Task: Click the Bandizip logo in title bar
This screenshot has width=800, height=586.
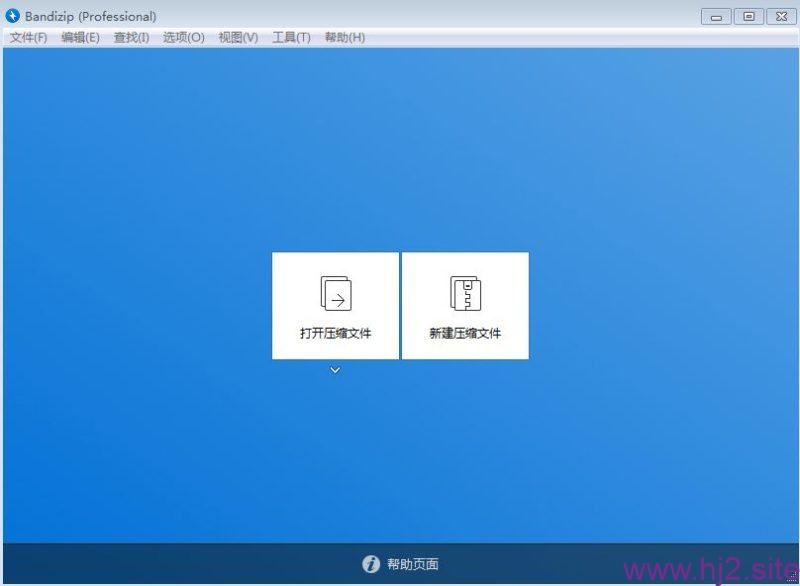Action: [x=12, y=16]
